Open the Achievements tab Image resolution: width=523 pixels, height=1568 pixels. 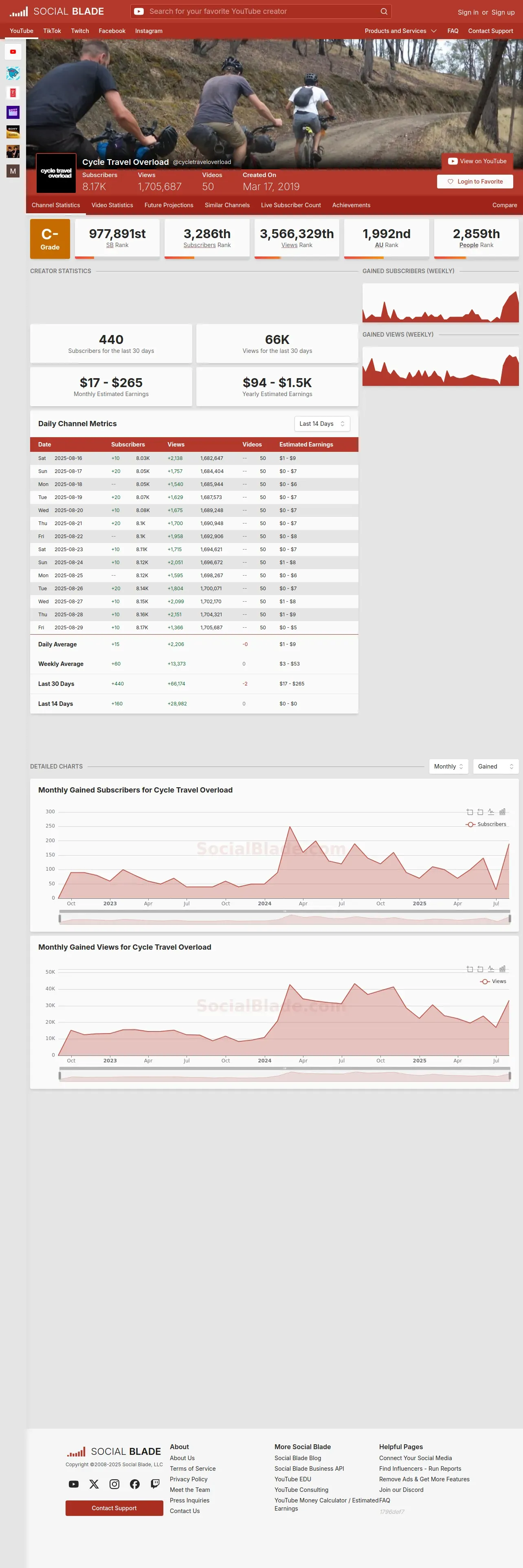click(x=351, y=205)
